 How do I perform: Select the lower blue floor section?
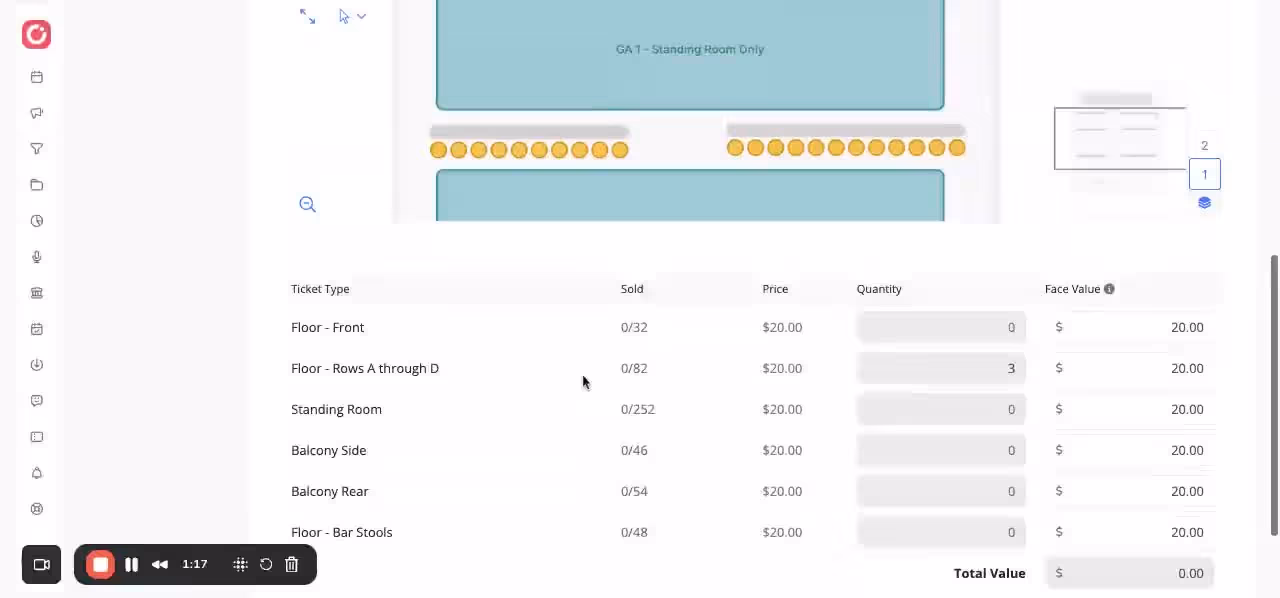pyautogui.click(x=690, y=196)
